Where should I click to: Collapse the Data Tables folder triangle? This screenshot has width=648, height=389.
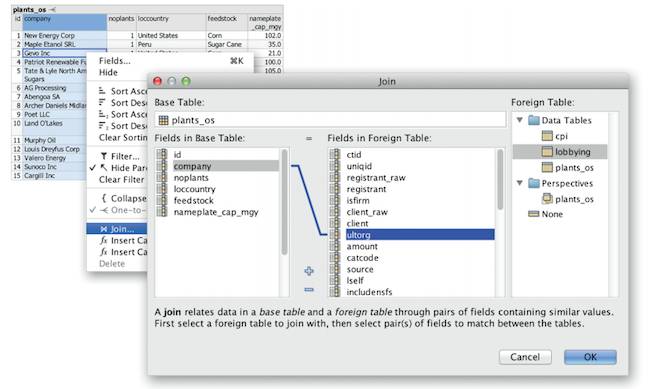[x=520, y=120]
